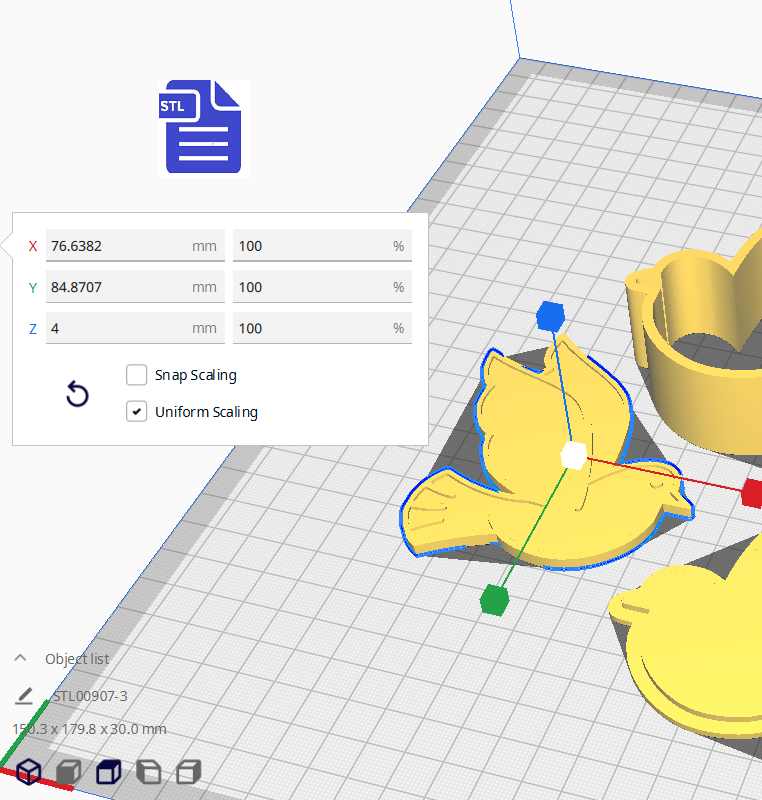Select the white center uniform scale handle
762x800 pixels.
point(573,455)
